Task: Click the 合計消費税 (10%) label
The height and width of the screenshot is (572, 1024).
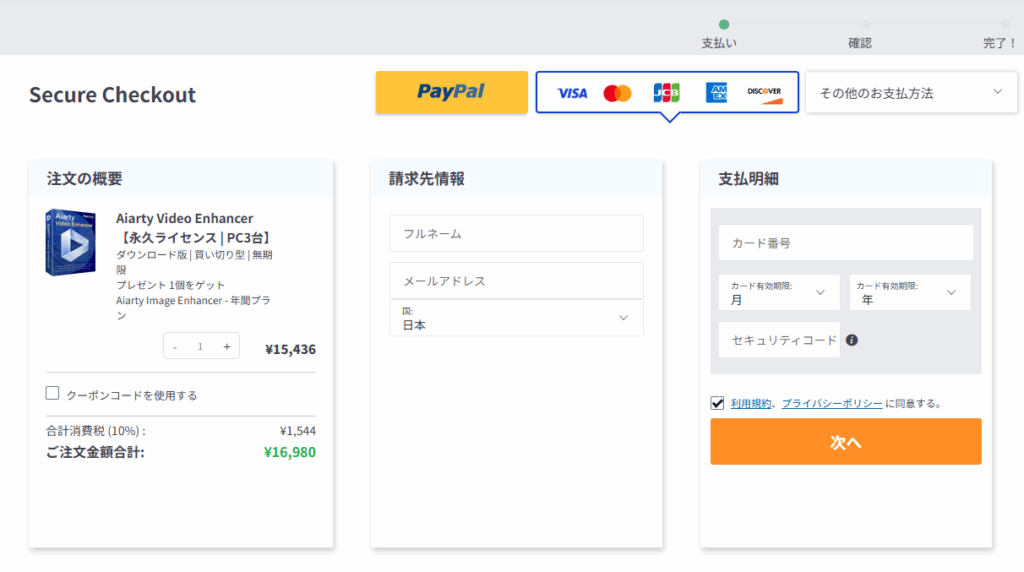Action: coord(96,431)
